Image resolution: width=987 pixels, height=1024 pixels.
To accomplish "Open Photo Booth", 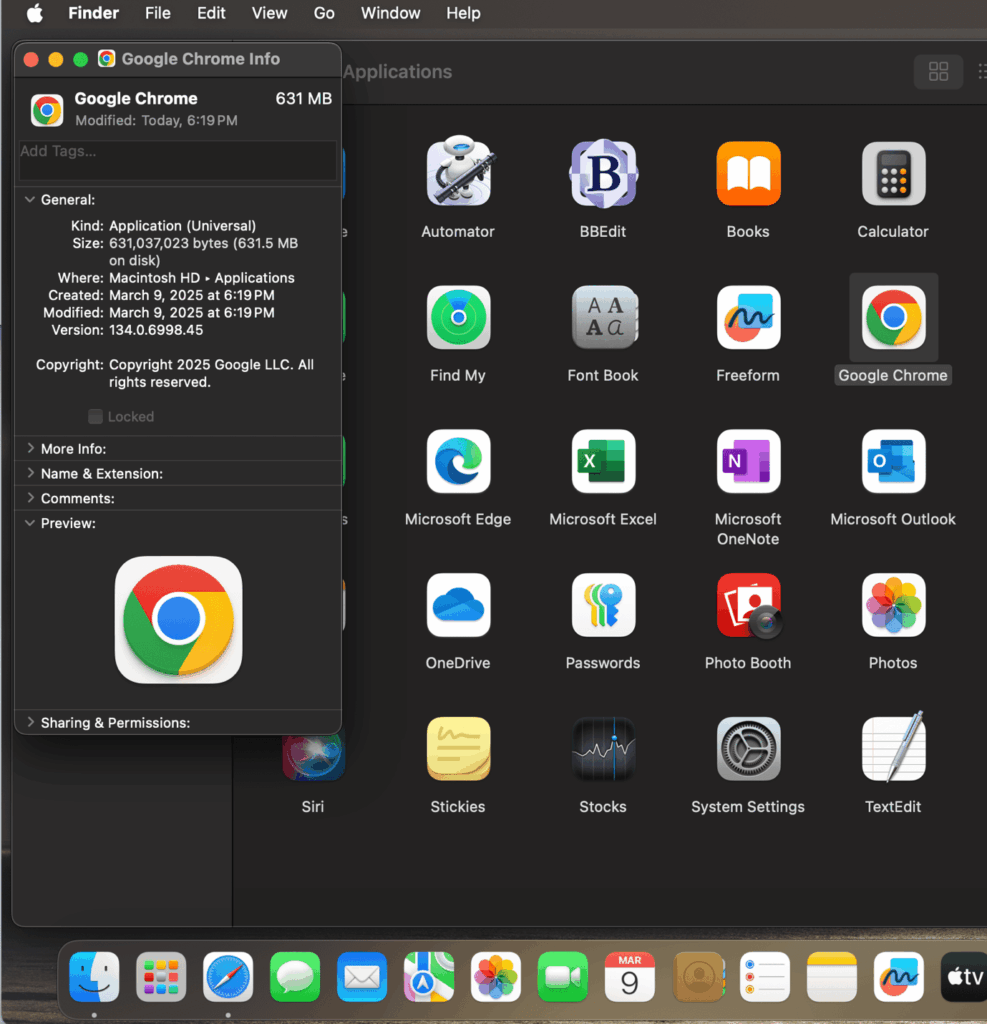I will (x=748, y=605).
